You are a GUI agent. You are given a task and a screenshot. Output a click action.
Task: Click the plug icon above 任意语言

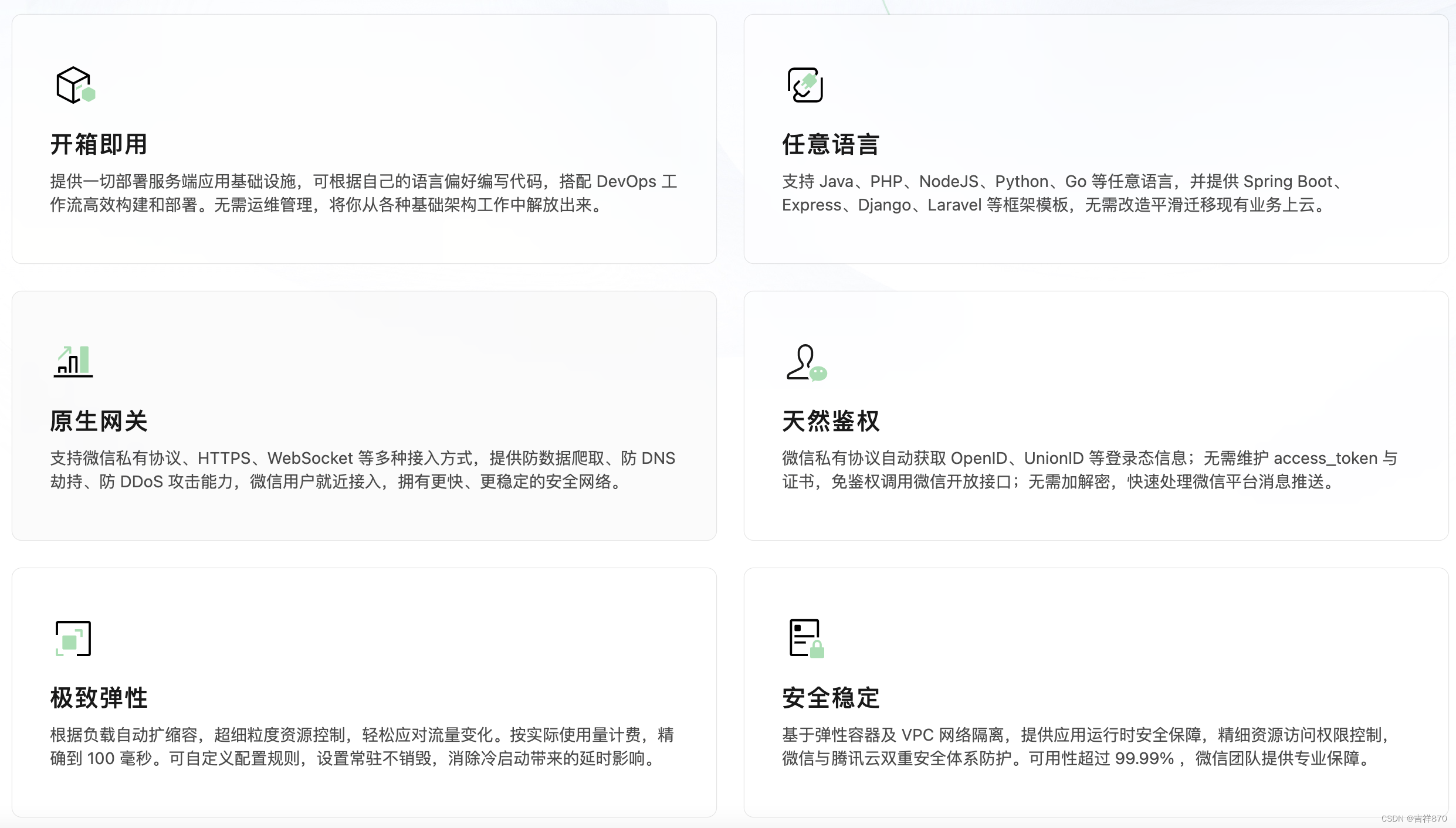coord(805,85)
